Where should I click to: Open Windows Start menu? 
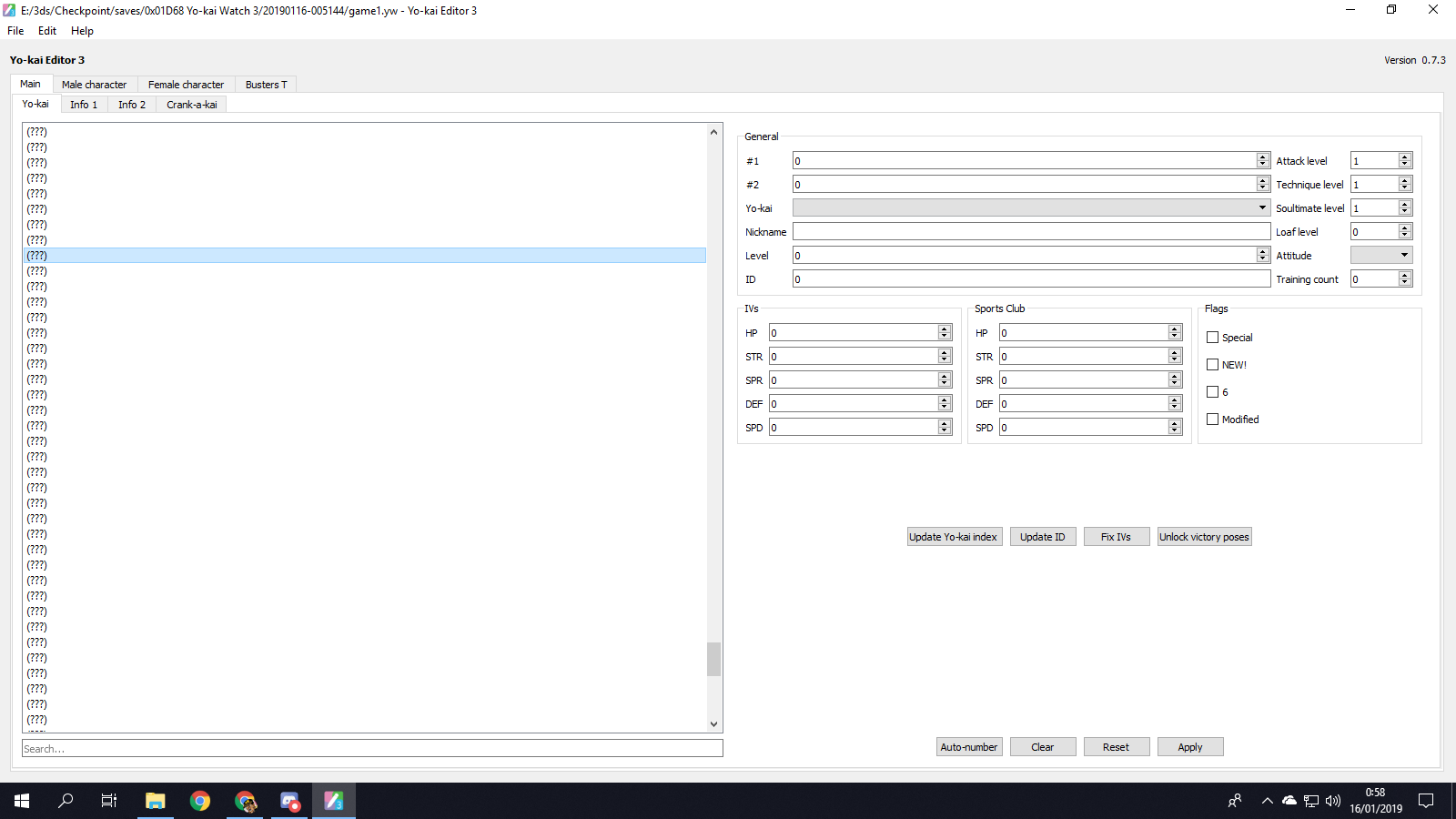22,801
